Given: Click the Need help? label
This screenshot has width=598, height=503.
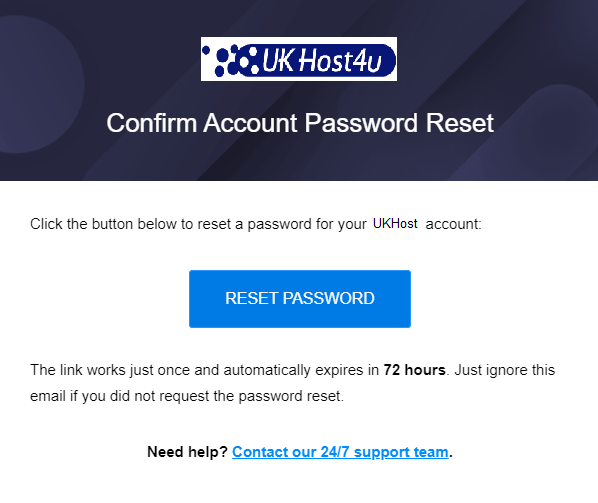Looking at the screenshot, I should (x=187, y=452).
